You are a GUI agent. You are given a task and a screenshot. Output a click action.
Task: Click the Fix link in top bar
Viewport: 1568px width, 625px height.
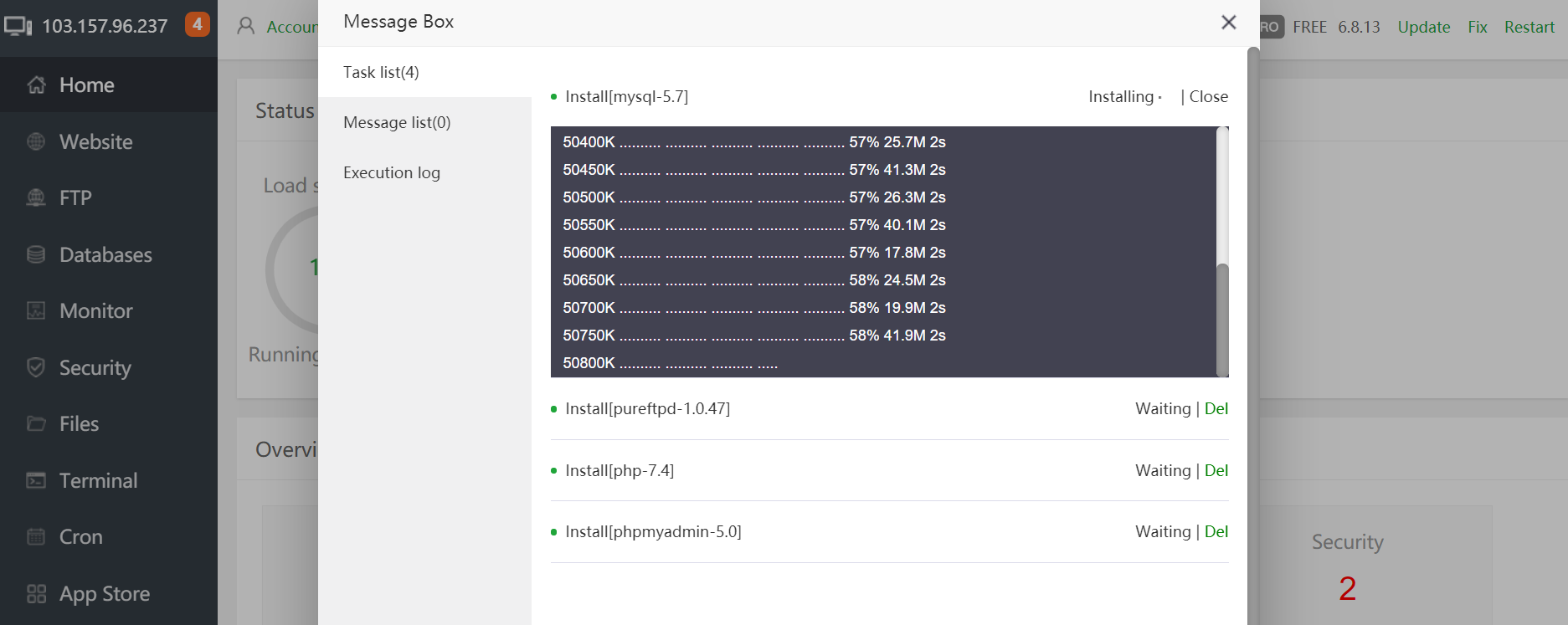[1478, 27]
